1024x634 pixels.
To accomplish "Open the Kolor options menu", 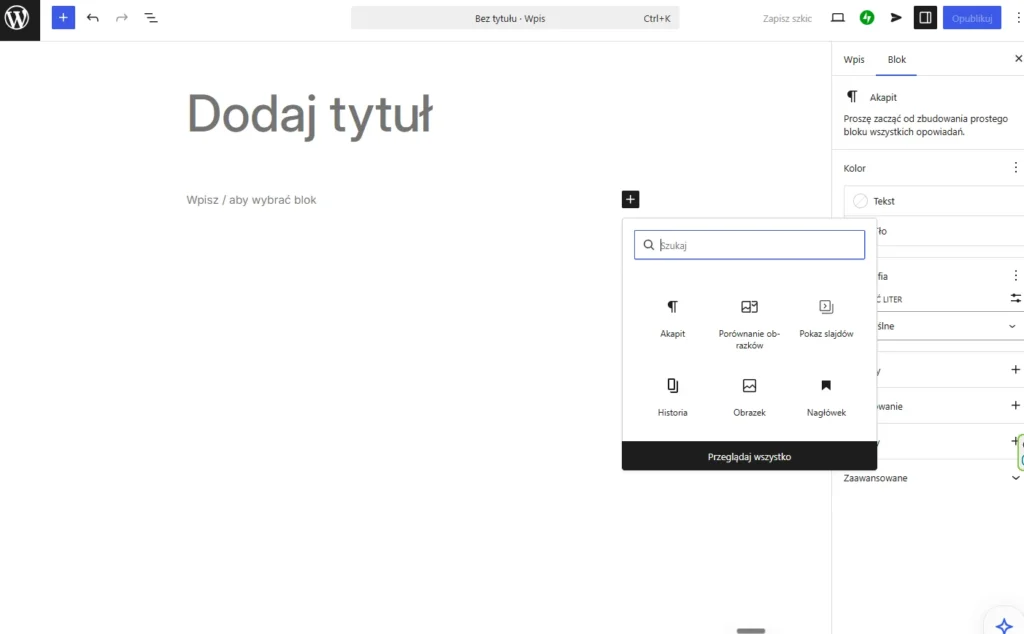I will pyautogui.click(x=1016, y=168).
